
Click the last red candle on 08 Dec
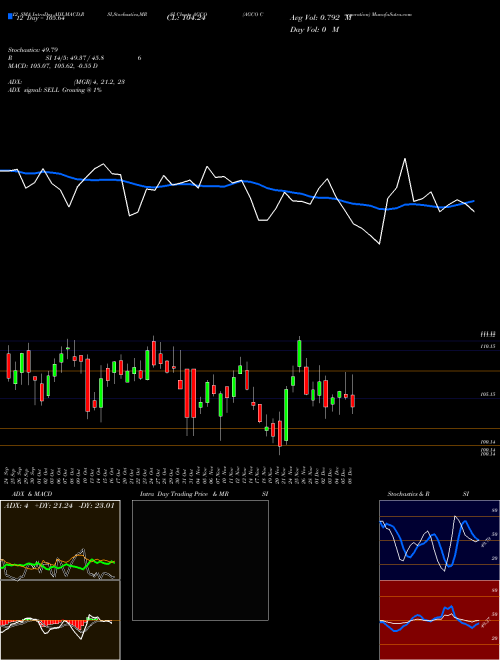(353, 401)
